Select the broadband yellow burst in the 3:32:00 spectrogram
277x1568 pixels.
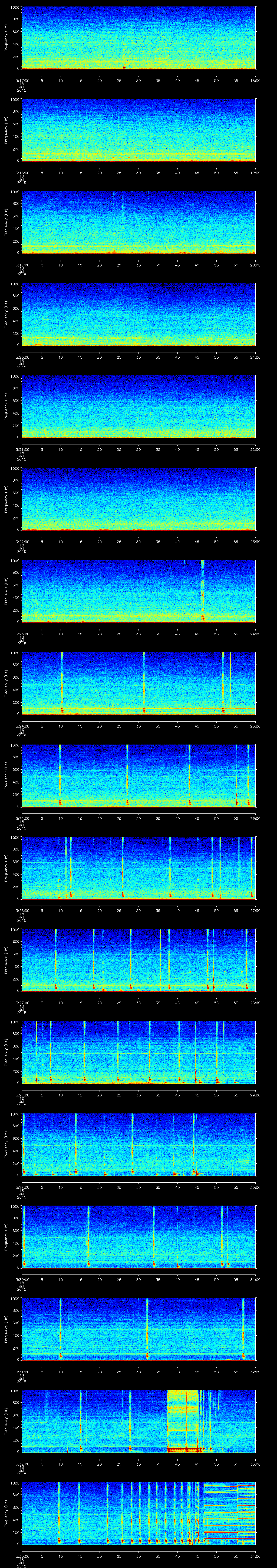click(183, 1421)
